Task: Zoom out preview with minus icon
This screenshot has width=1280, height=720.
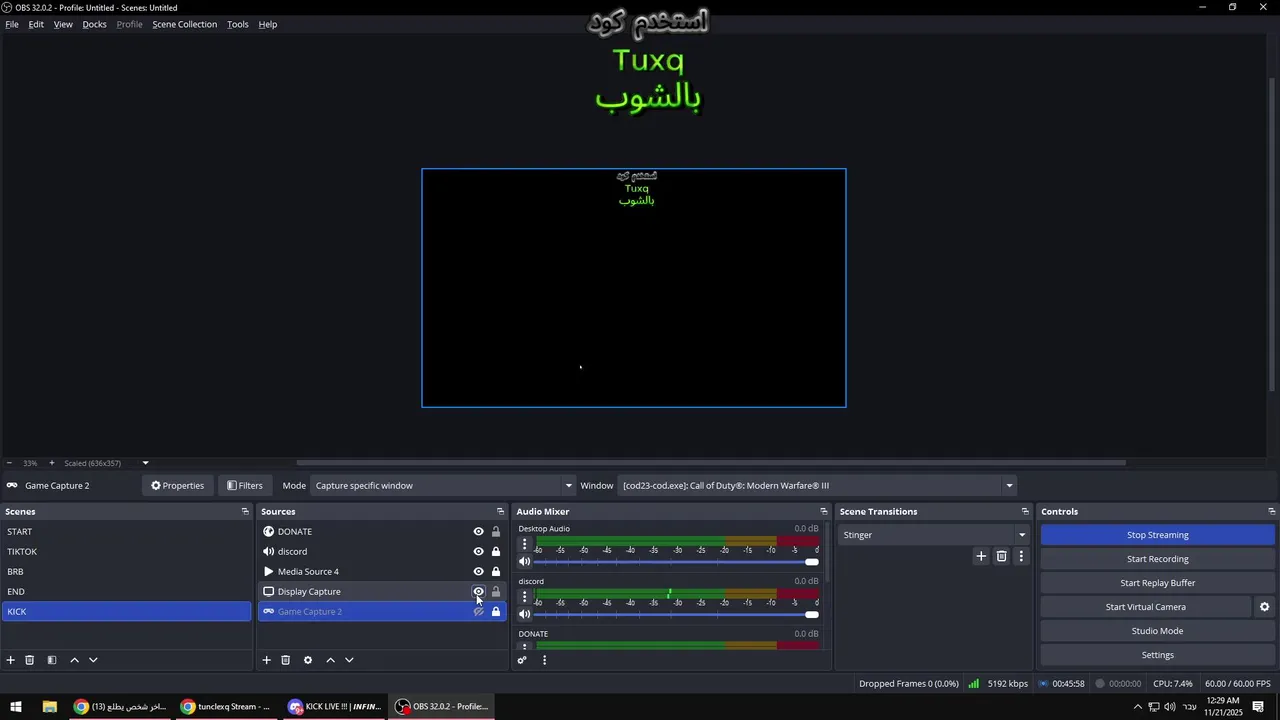Action: (x=9, y=463)
